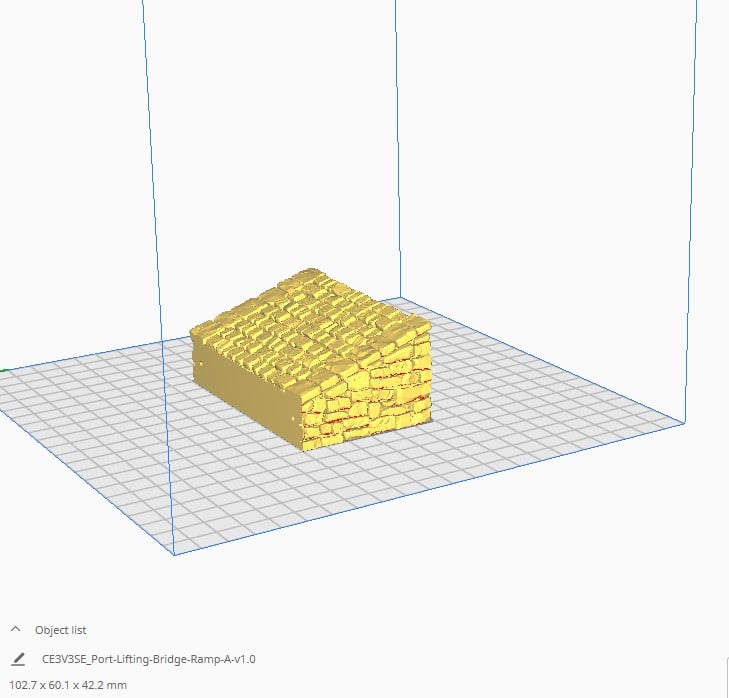Click the 102.7 x 60.1 x 42.2 mm dimensions text
The height and width of the screenshot is (698, 729).
(68, 685)
